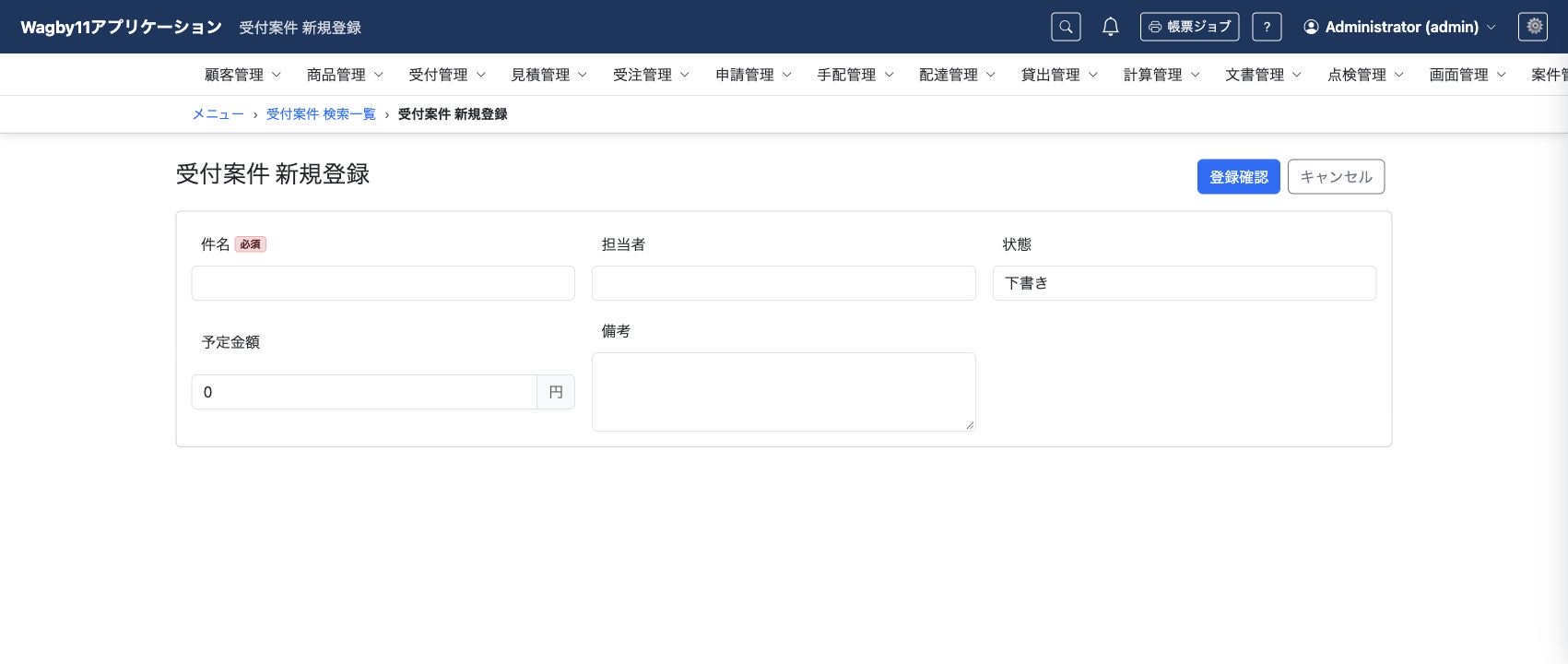Image resolution: width=1568 pixels, height=664 pixels.
Task: Open the settings gear icon
Action: tap(1533, 27)
